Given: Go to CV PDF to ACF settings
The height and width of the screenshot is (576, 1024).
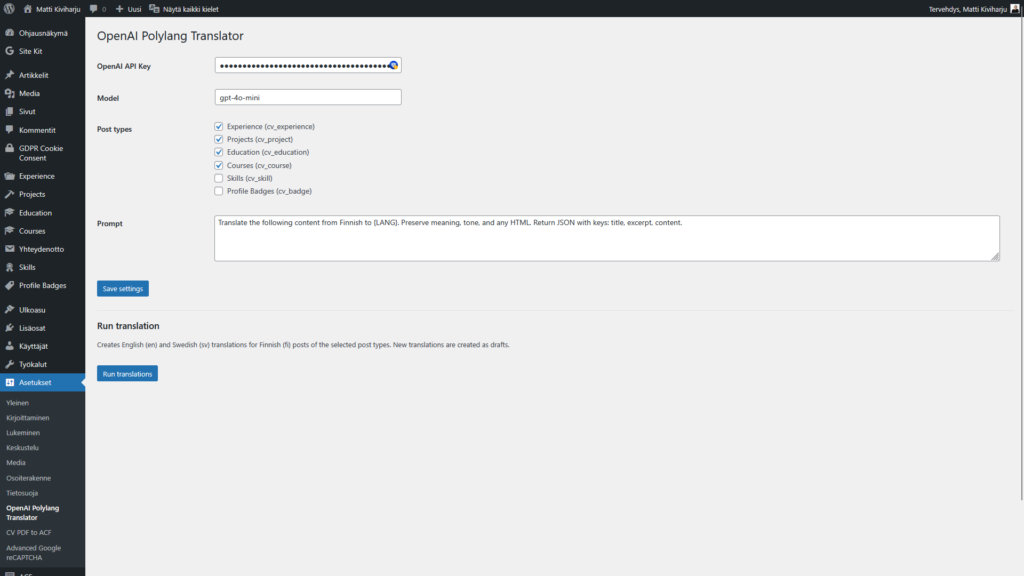Looking at the screenshot, I should (x=29, y=532).
